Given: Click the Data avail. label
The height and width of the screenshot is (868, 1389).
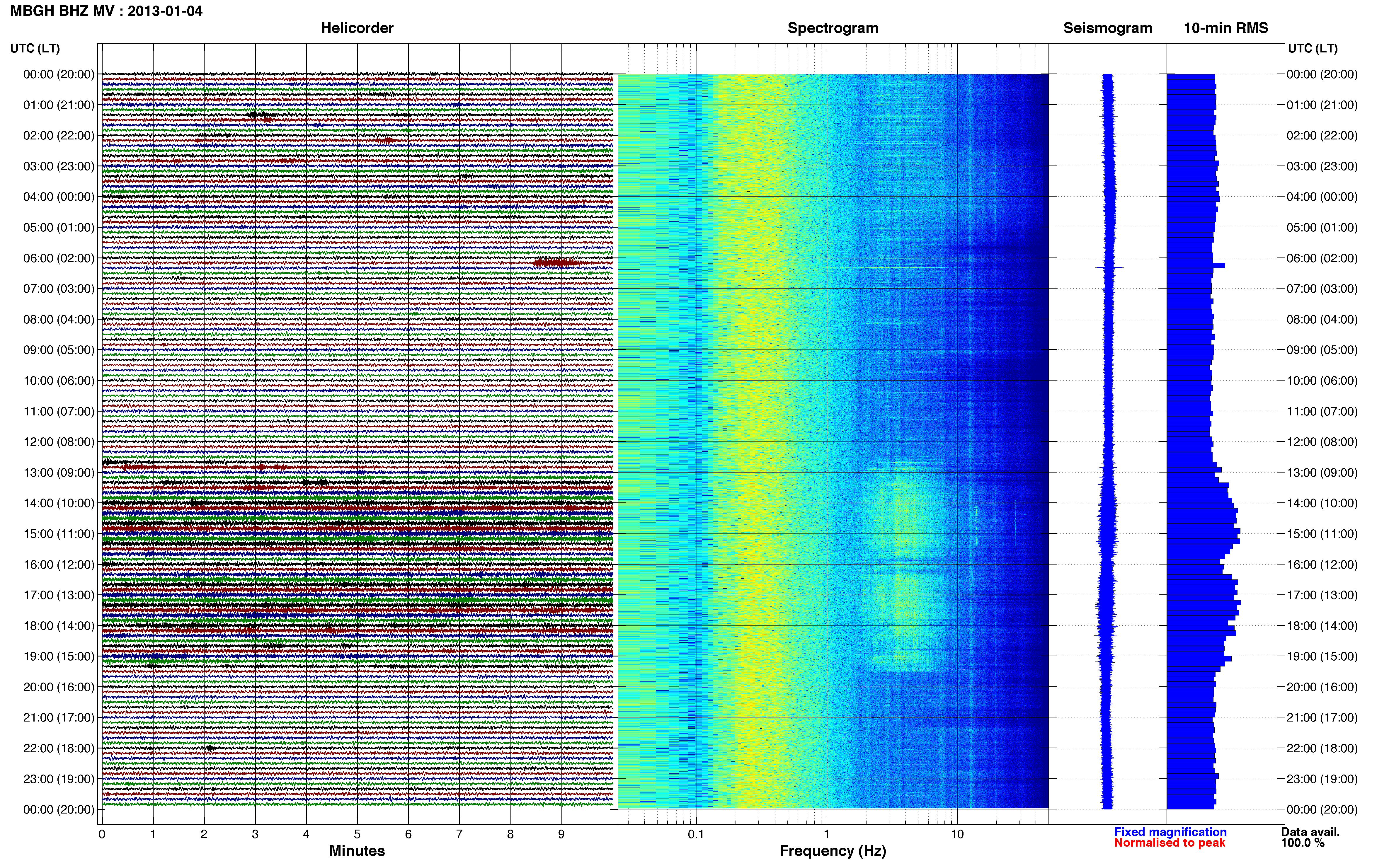Looking at the screenshot, I should coord(1310,832).
